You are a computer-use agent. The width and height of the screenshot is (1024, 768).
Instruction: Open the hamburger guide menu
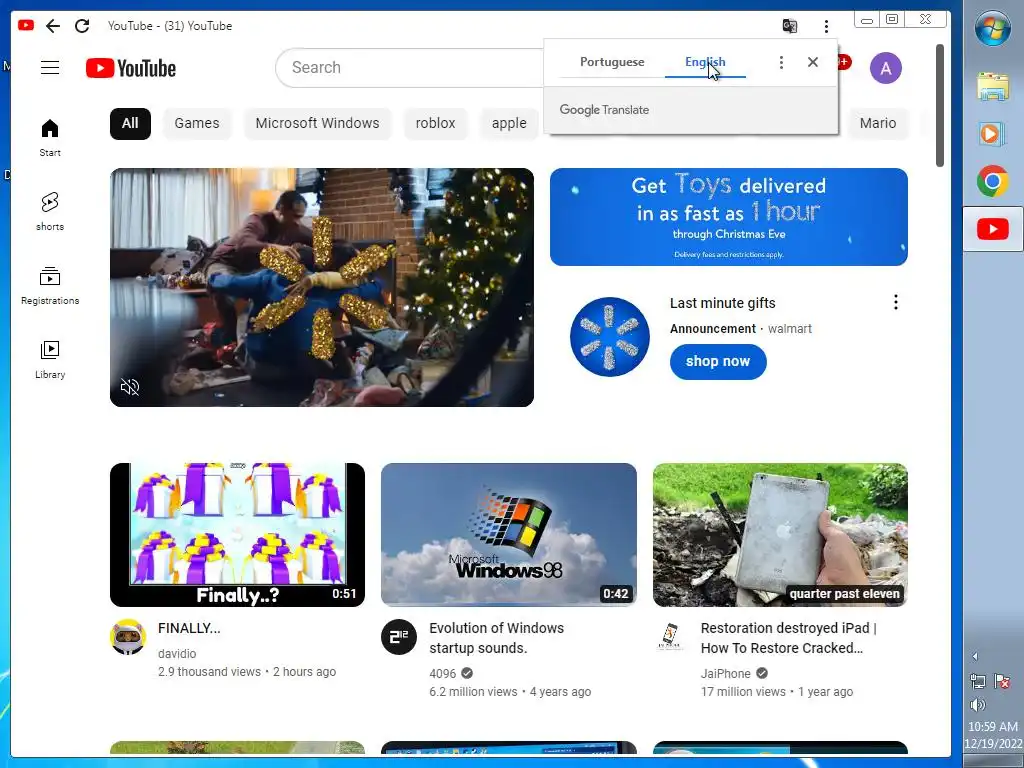50,67
